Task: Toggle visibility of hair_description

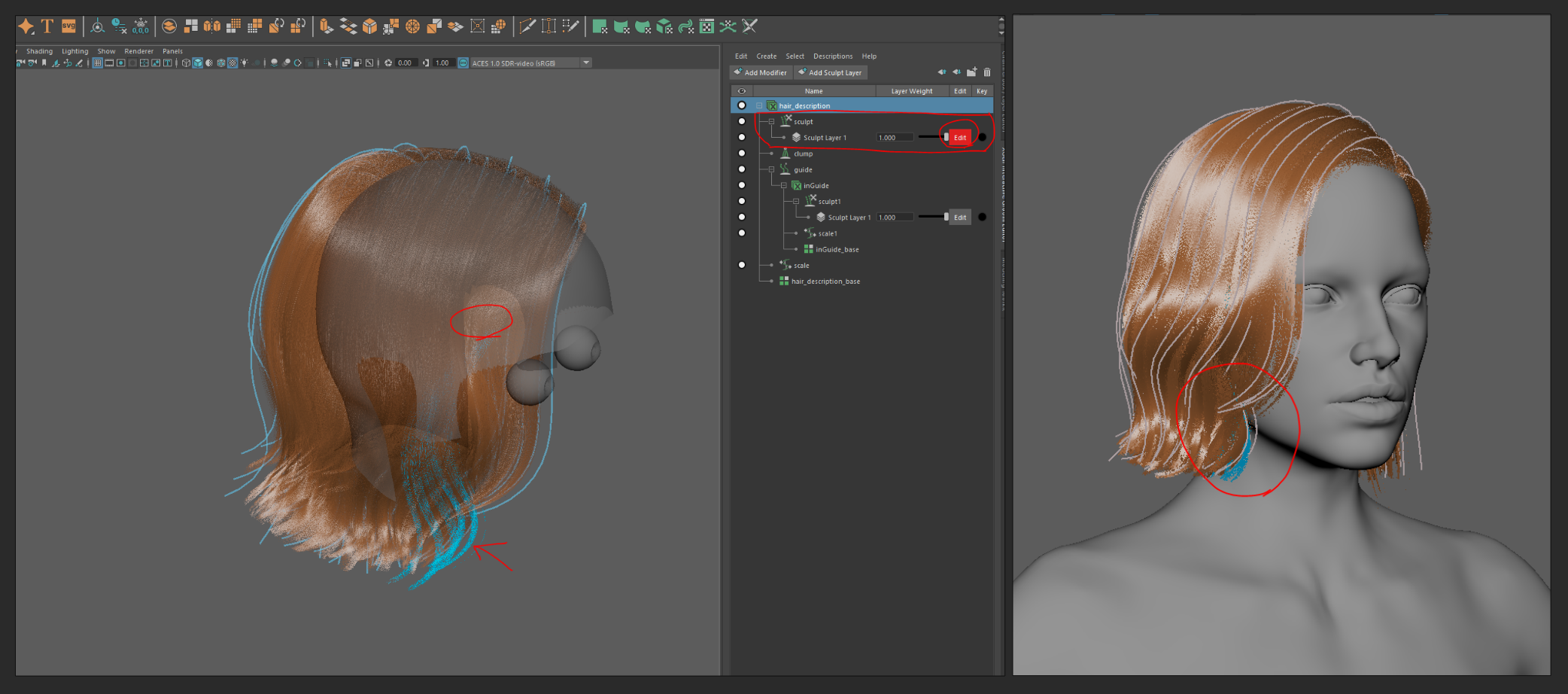Action: click(x=742, y=105)
